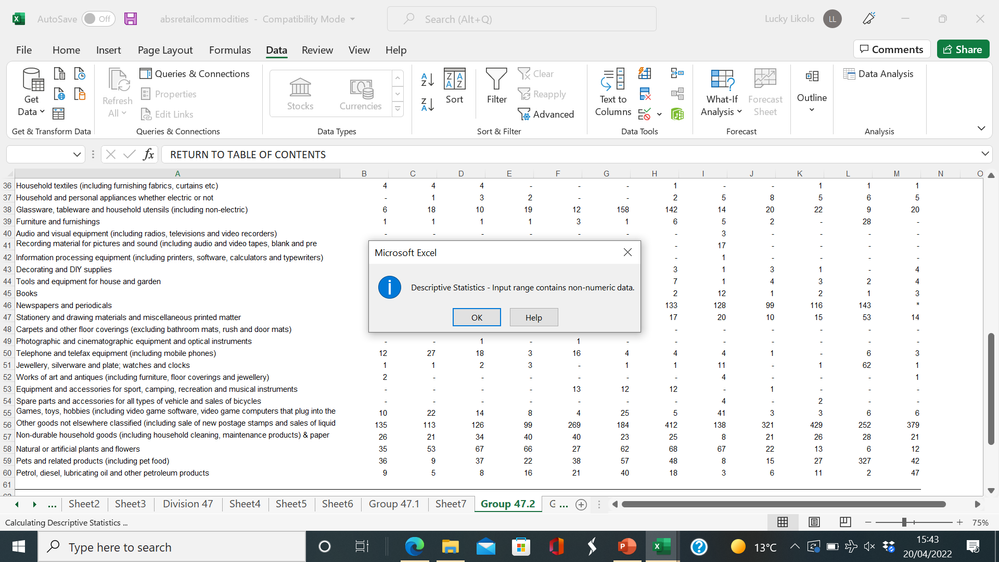The width and height of the screenshot is (999, 562).
Task: Toggle the Filter funnel
Action: [x=496, y=86]
